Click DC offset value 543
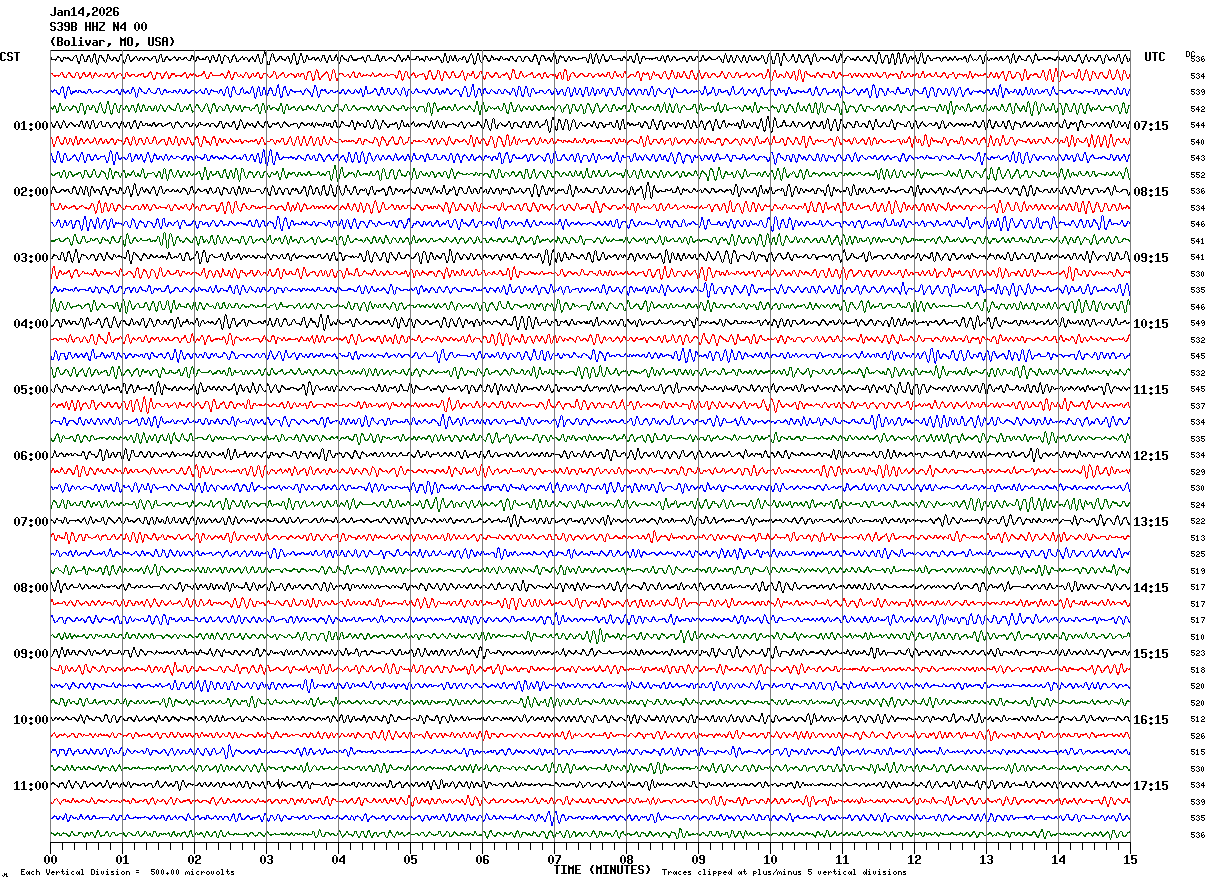This screenshot has height=886, width=1210. [1197, 158]
